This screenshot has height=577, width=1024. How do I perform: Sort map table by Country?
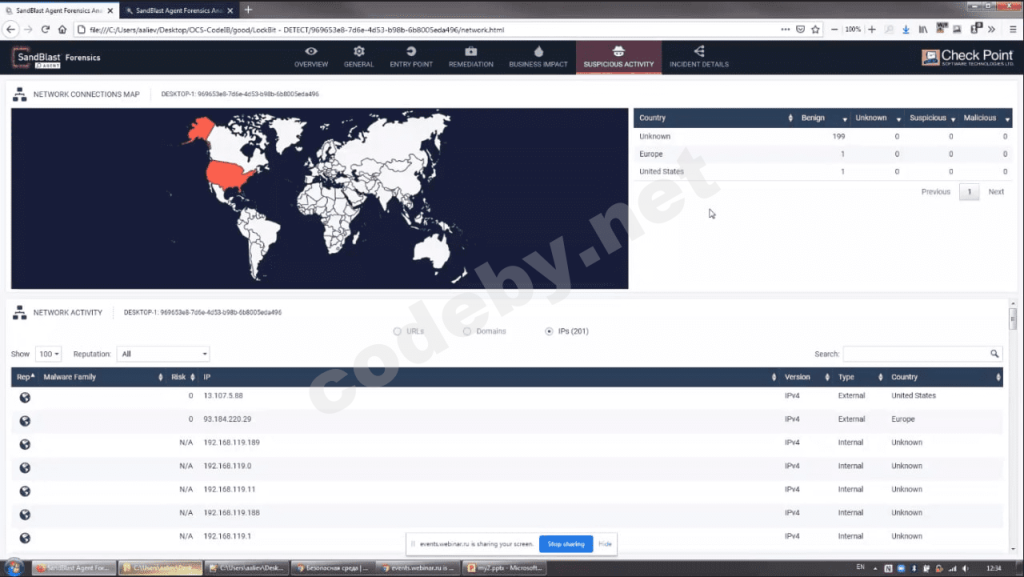(x=714, y=118)
